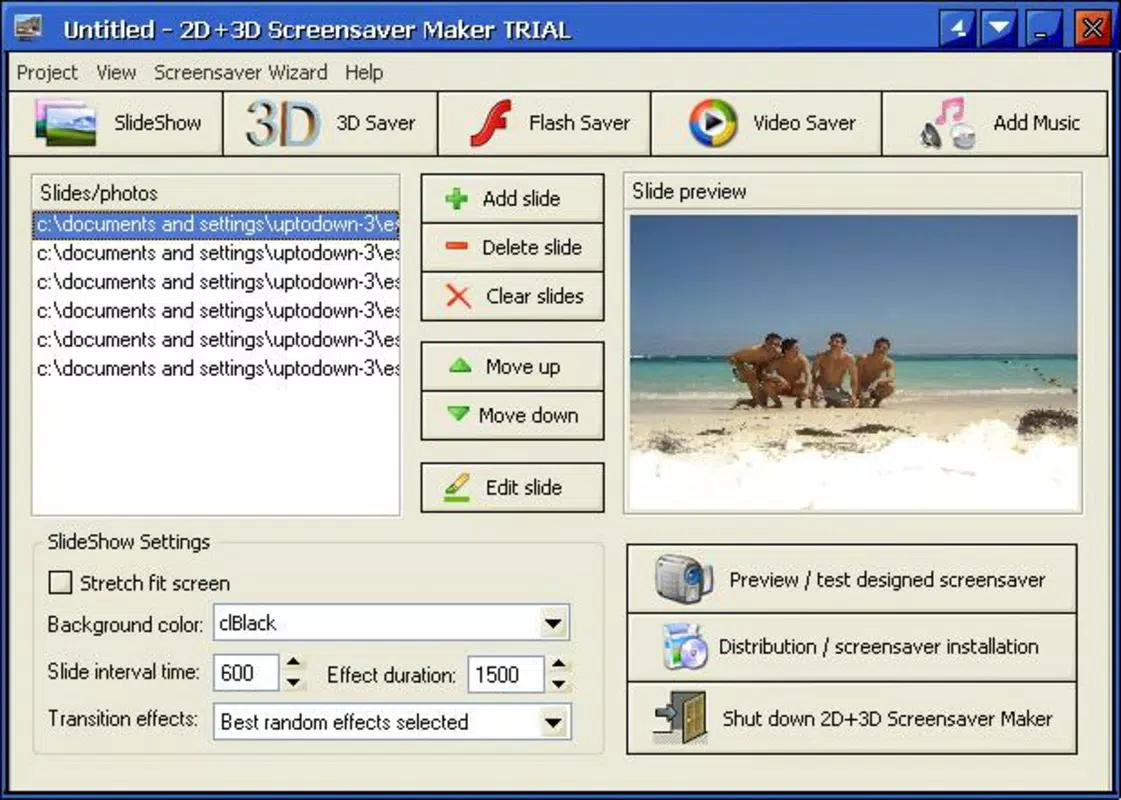Click the up-arrow title bar button

[957, 29]
